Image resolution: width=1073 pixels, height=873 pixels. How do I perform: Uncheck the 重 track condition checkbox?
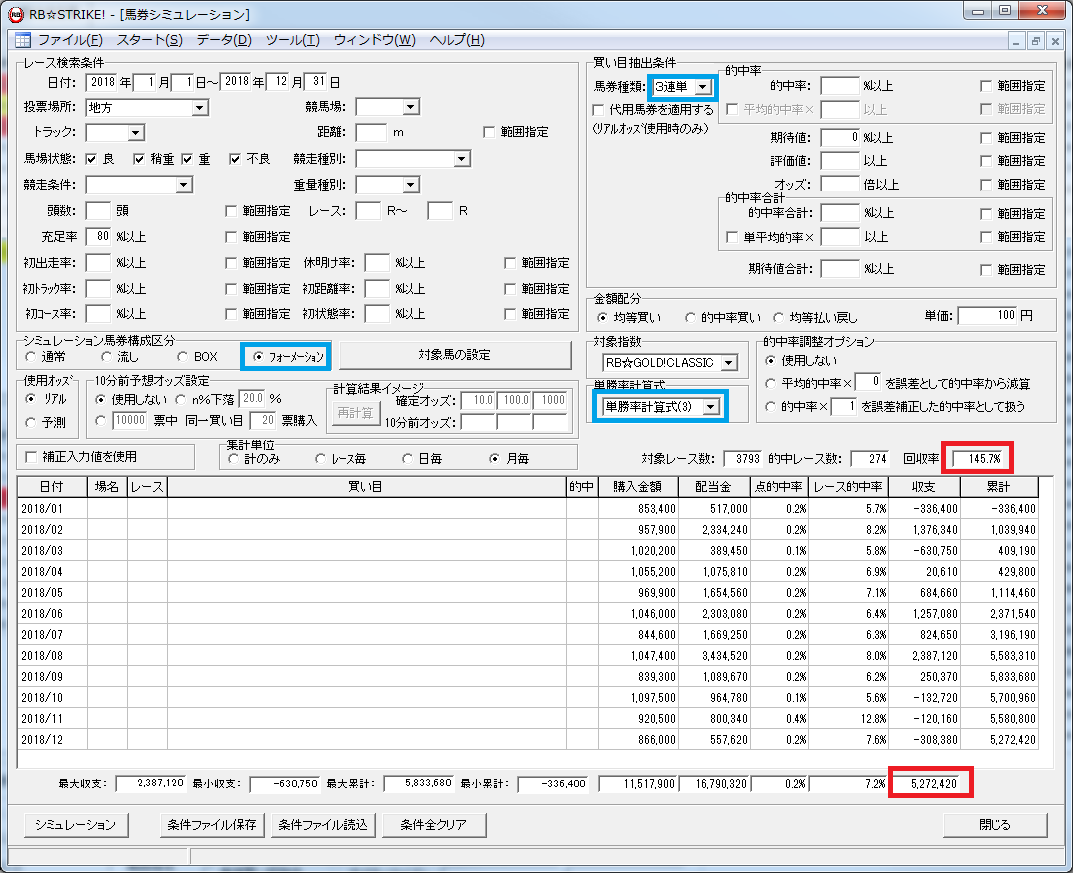click(x=188, y=159)
